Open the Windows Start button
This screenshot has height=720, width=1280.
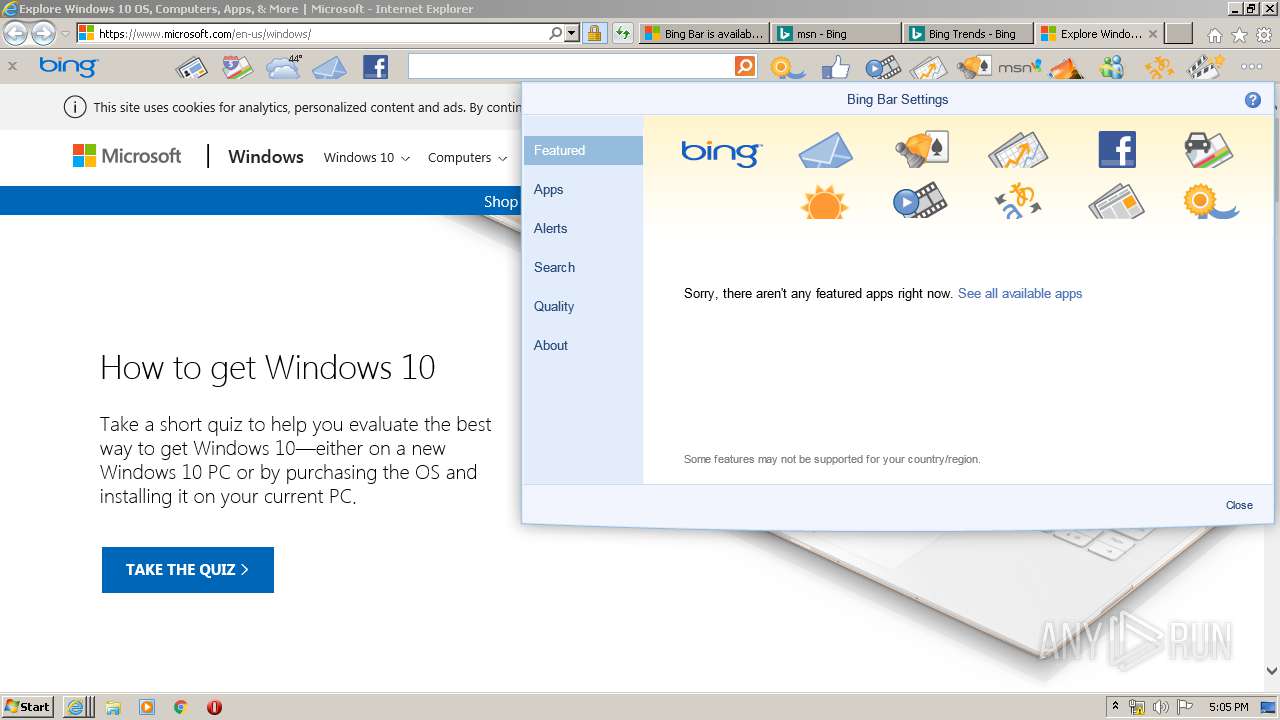(x=27, y=706)
